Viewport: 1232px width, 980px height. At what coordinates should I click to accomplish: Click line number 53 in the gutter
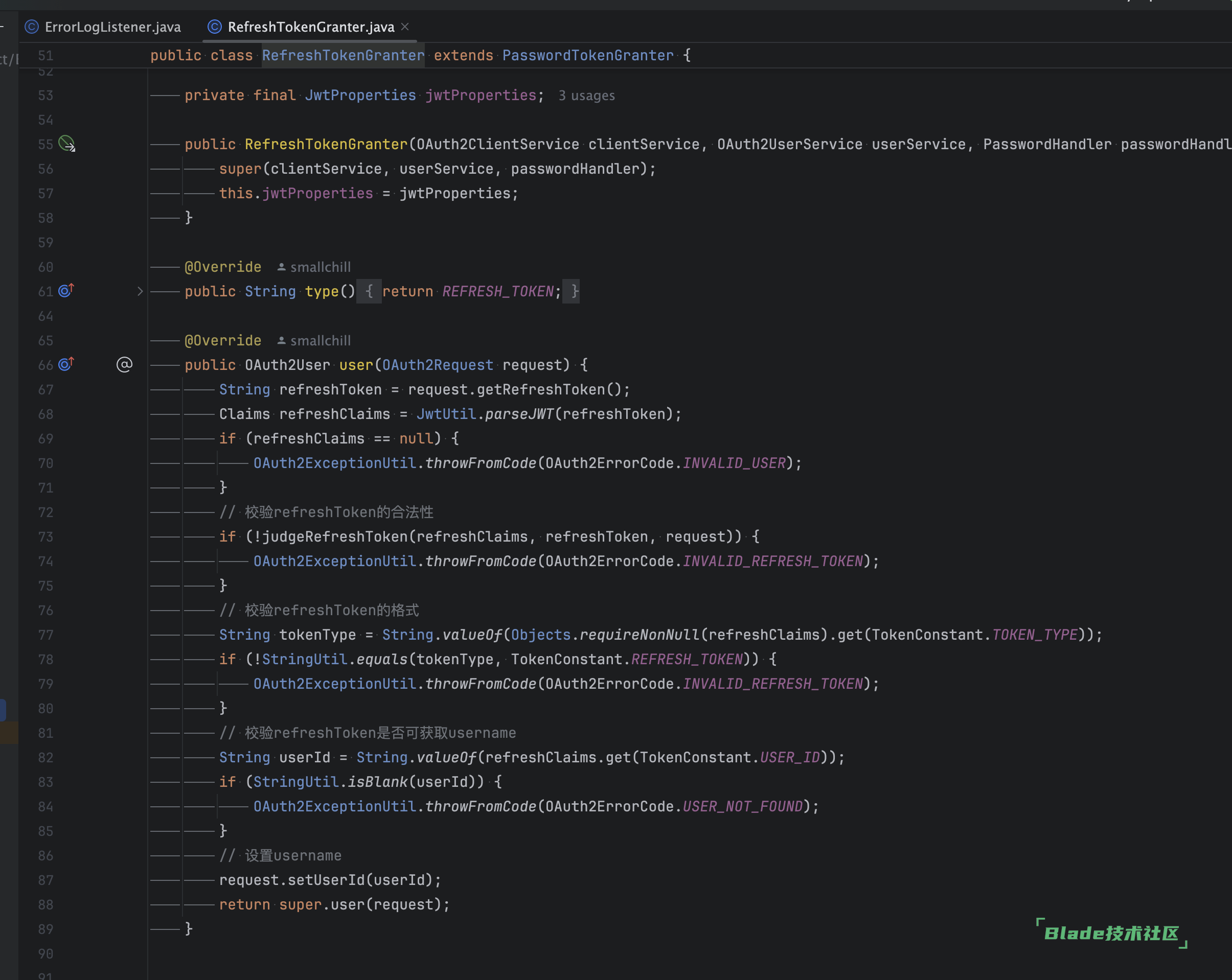45,96
